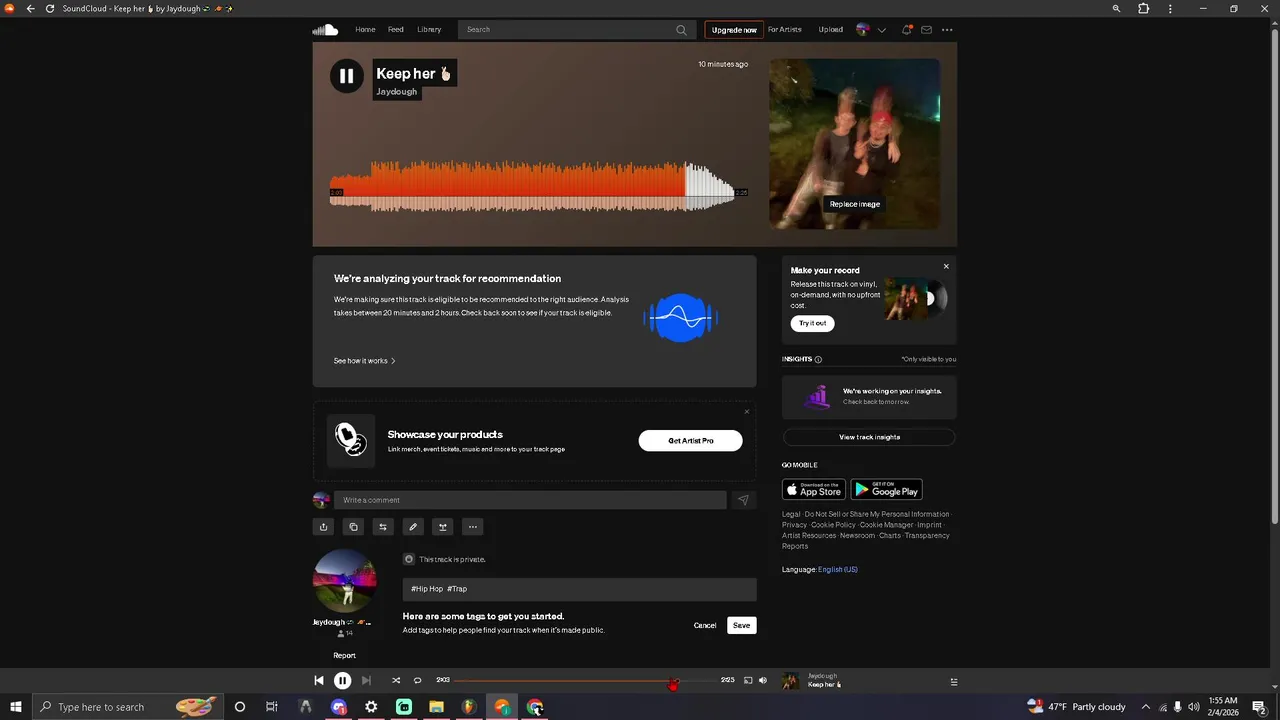The height and width of the screenshot is (720, 1280).
Task: Click Get Artist Pro button
Action: click(691, 441)
